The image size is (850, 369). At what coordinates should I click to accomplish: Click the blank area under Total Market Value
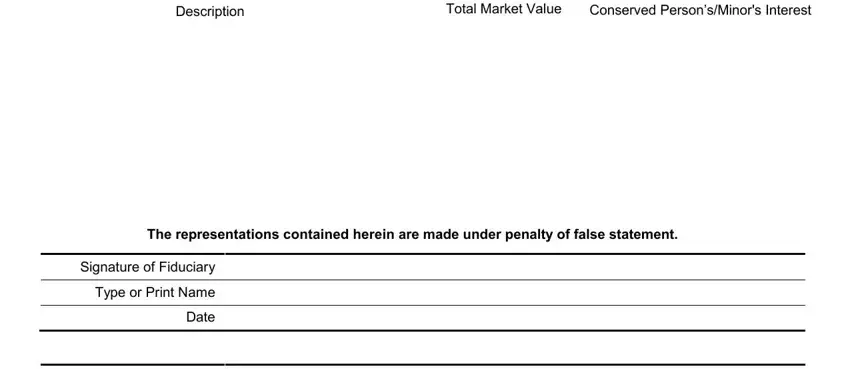504,116
